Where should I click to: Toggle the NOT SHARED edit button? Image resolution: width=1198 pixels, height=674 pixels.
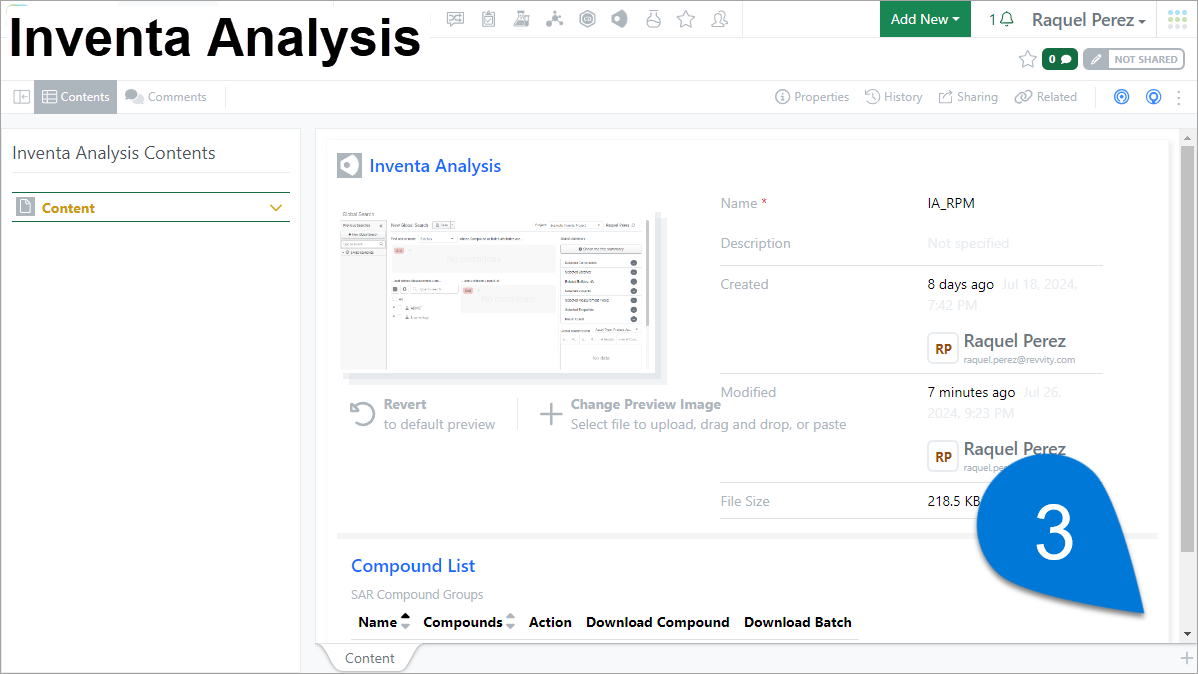pyautogui.click(x=1134, y=59)
